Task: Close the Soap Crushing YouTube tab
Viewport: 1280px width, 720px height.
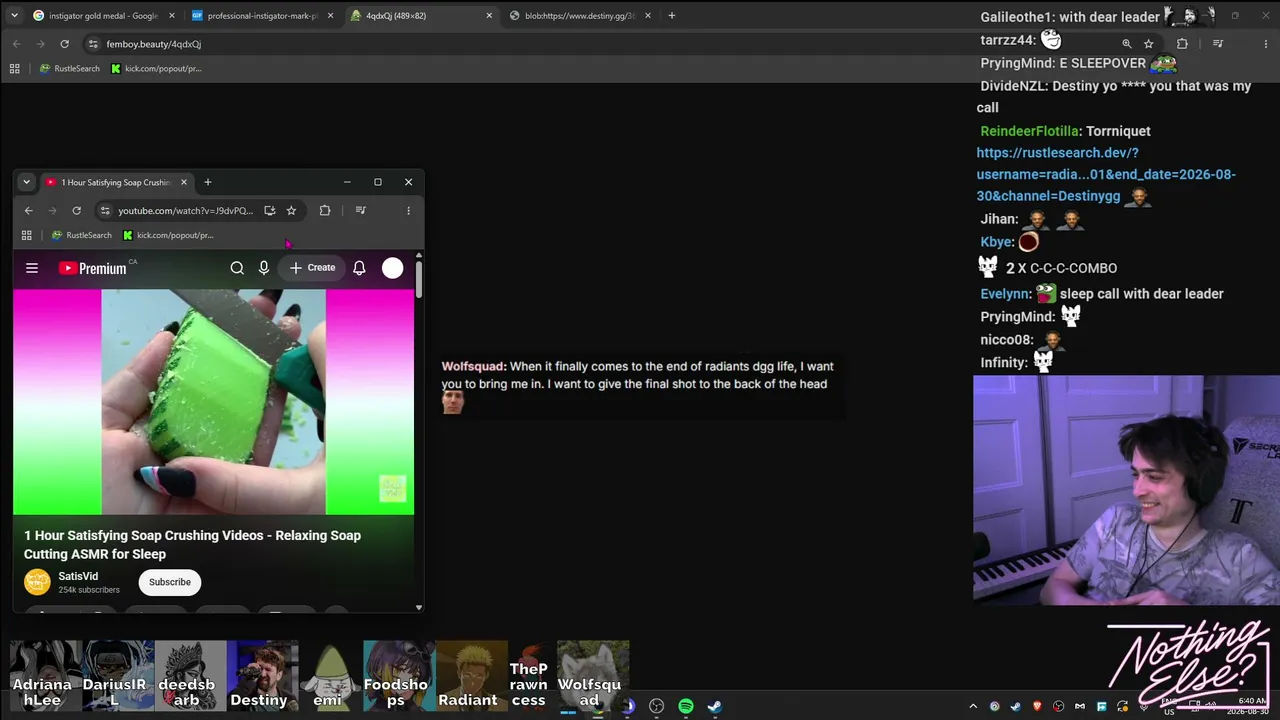Action: point(184,182)
